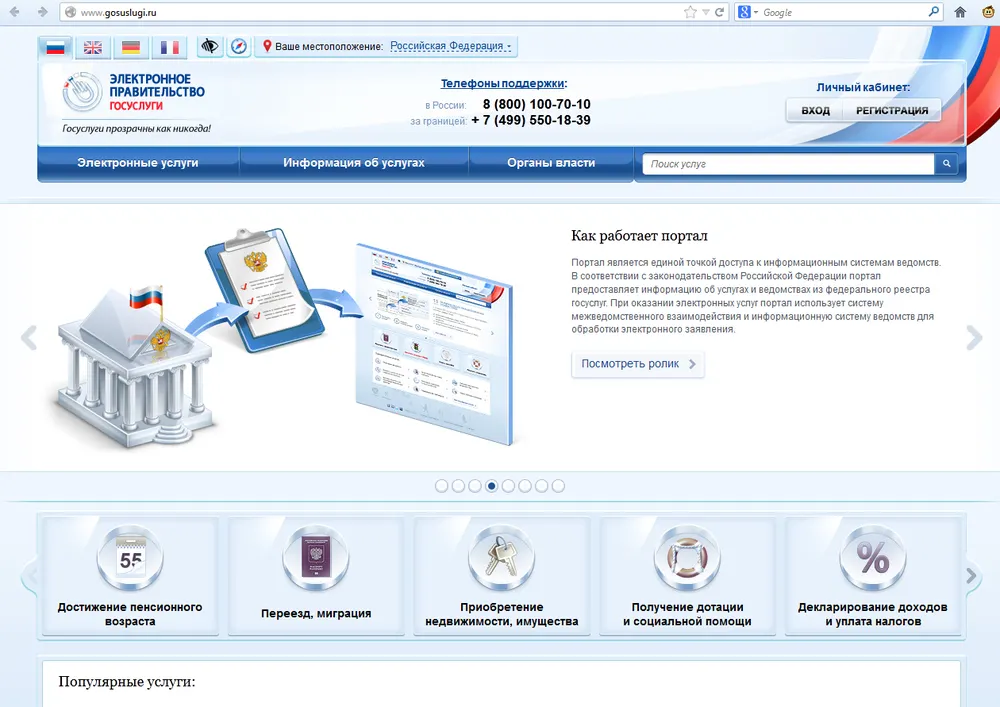Open the keys property acquisition icon
This screenshot has height=707, width=1000.
point(502,558)
